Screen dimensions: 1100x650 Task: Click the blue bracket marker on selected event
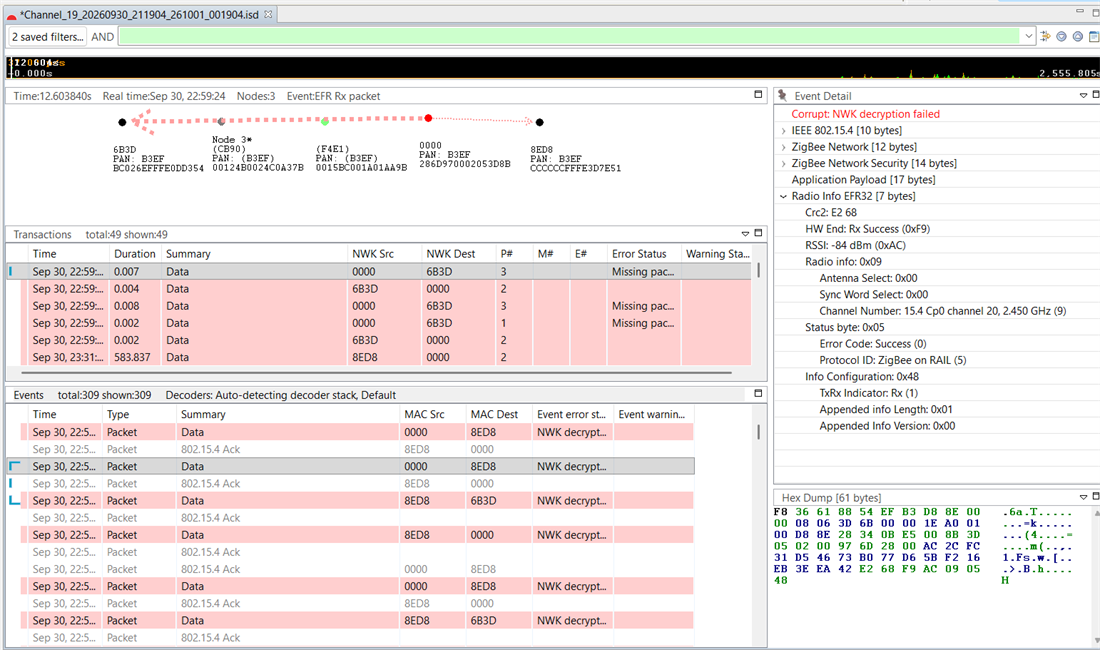(x=14, y=466)
